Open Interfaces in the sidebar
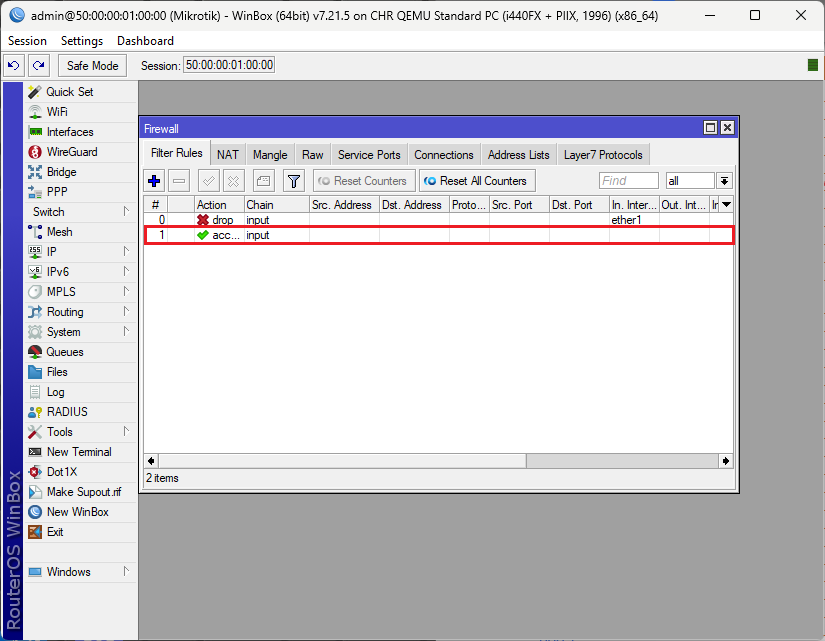This screenshot has width=825, height=641. click(x=80, y=132)
